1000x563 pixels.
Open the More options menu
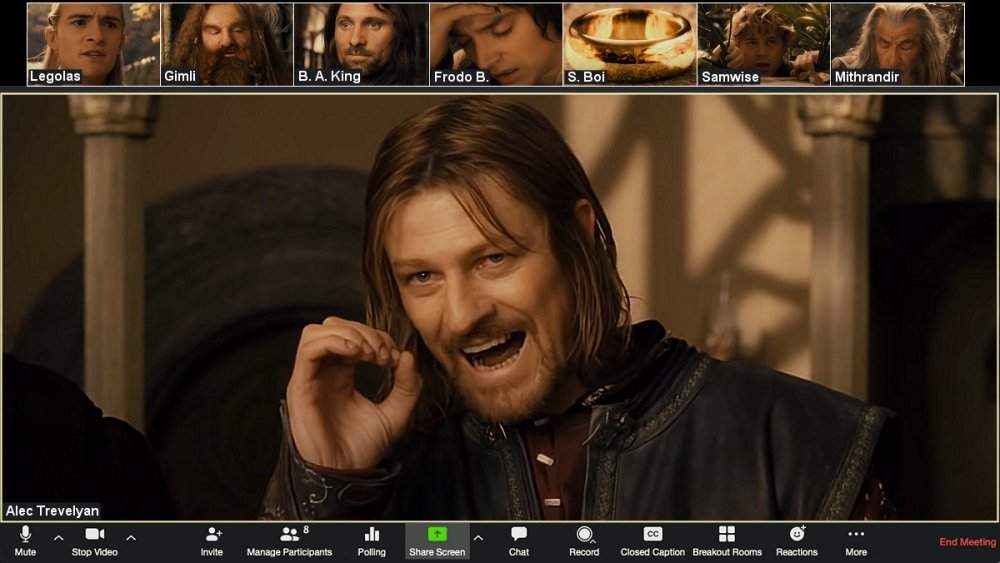[x=856, y=541]
